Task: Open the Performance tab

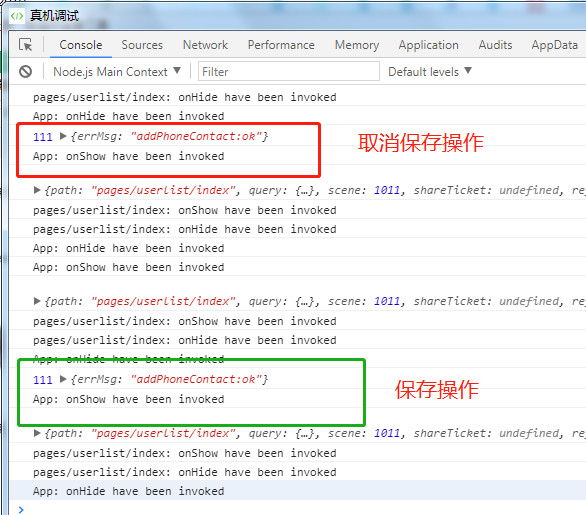Action: 281,45
